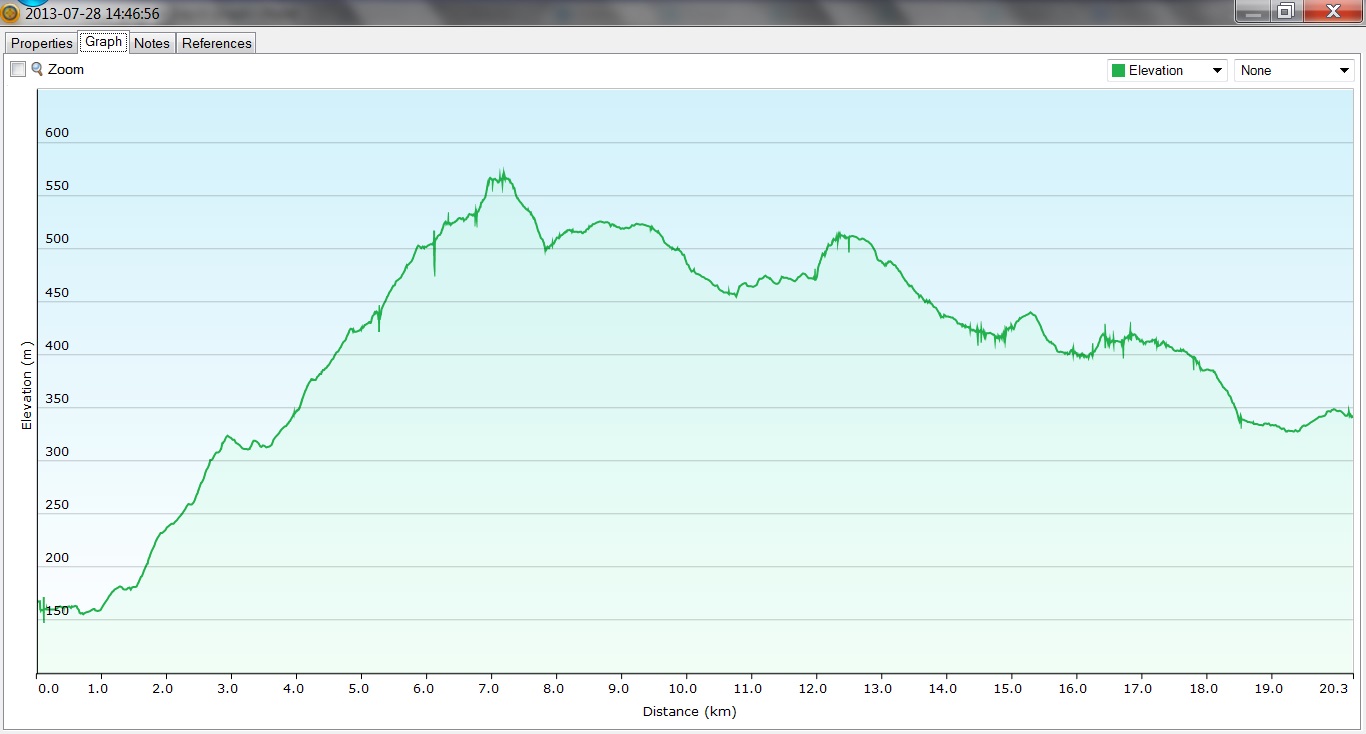Click the 10.0 tick on distance axis
This screenshot has width=1366, height=734.
(x=683, y=688)
